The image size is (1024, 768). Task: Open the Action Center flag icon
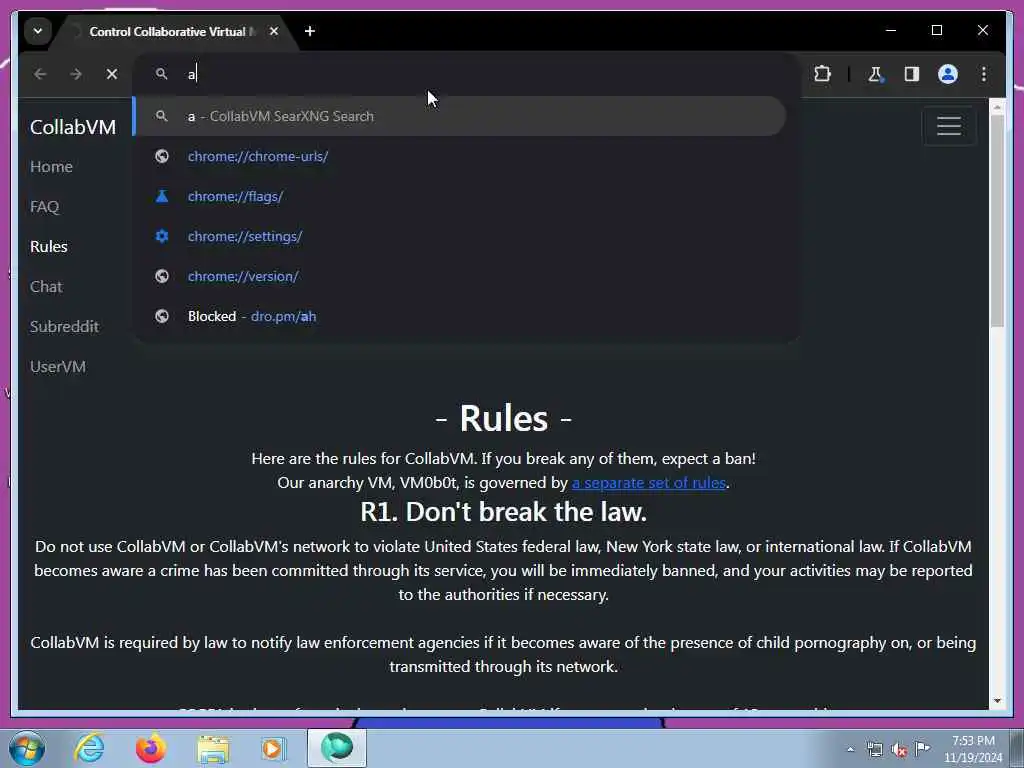923,748
